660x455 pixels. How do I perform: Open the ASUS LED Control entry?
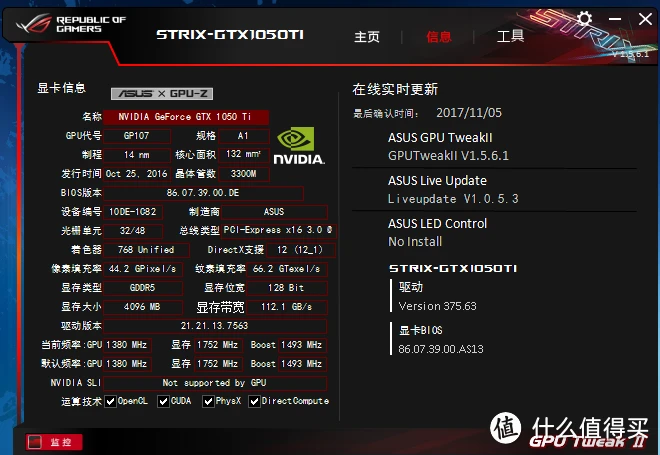click(x=437, y=232)
